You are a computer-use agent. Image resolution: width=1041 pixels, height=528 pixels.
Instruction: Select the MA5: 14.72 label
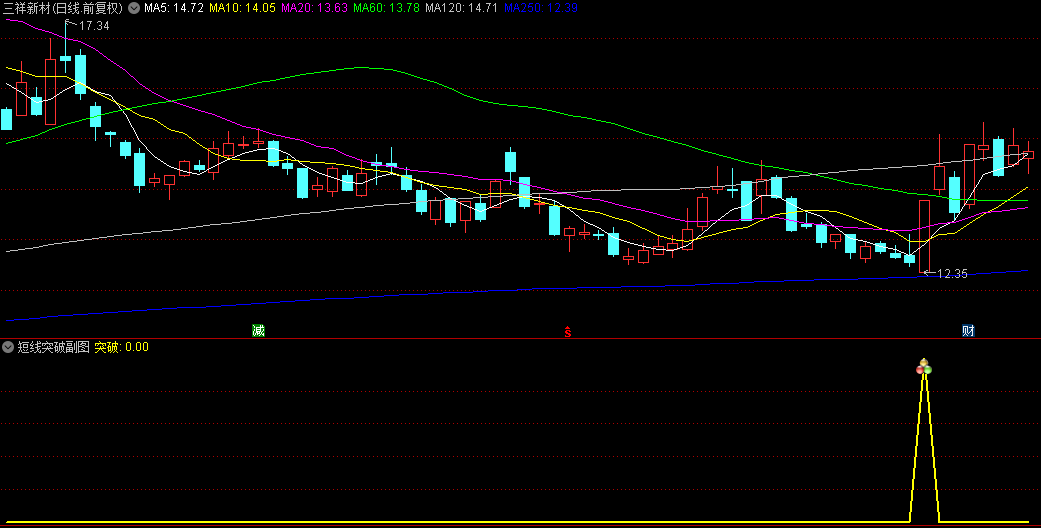tap(174, 8)
